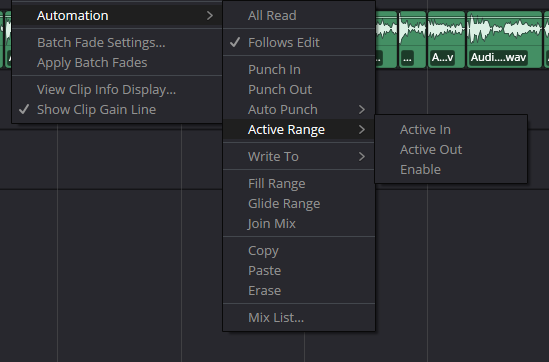Click Copy in automation menu
This screenshot has height=362, width=549.
(x=299, y=250)
